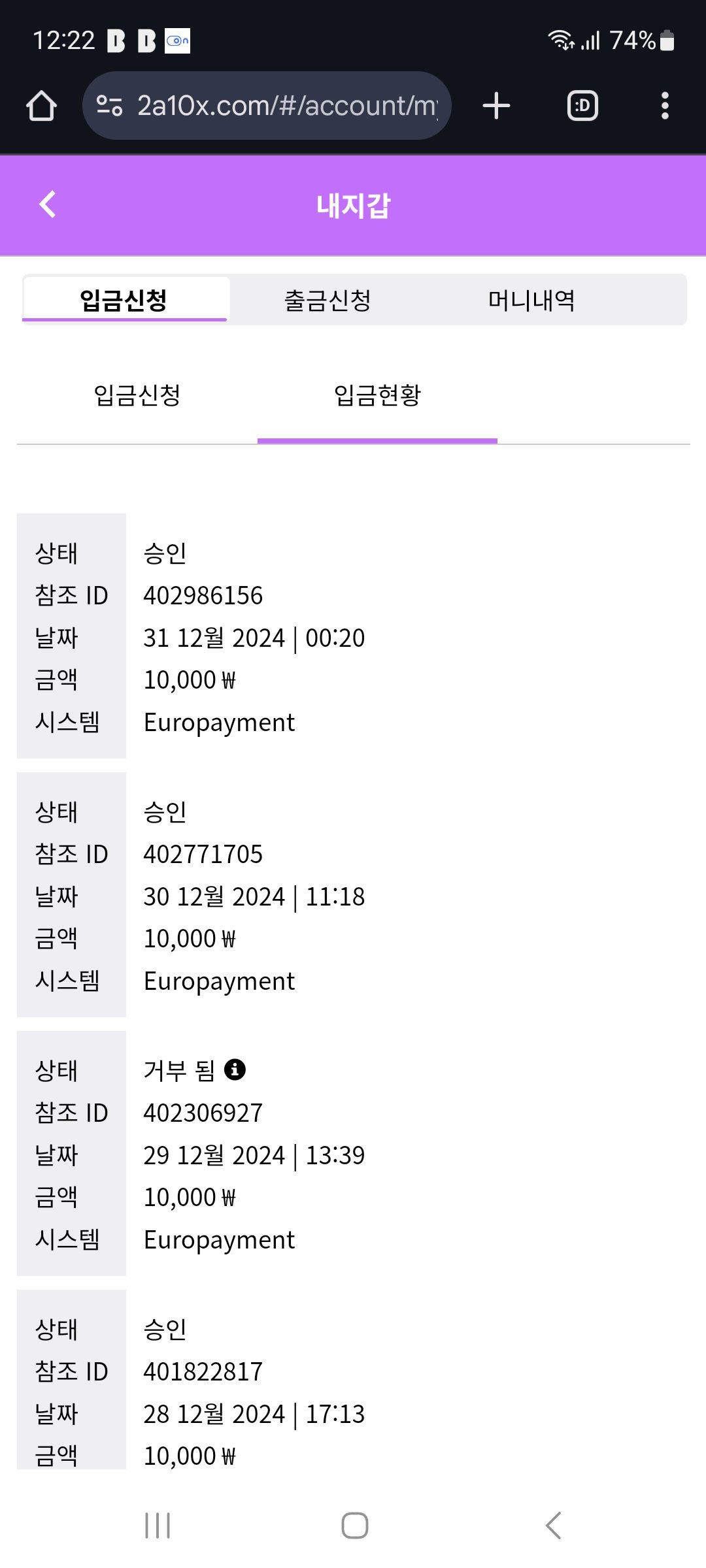The height and width of the screenshot is (1568, 706).
Task: Tap reference ID 402771705
Action: 203,855
